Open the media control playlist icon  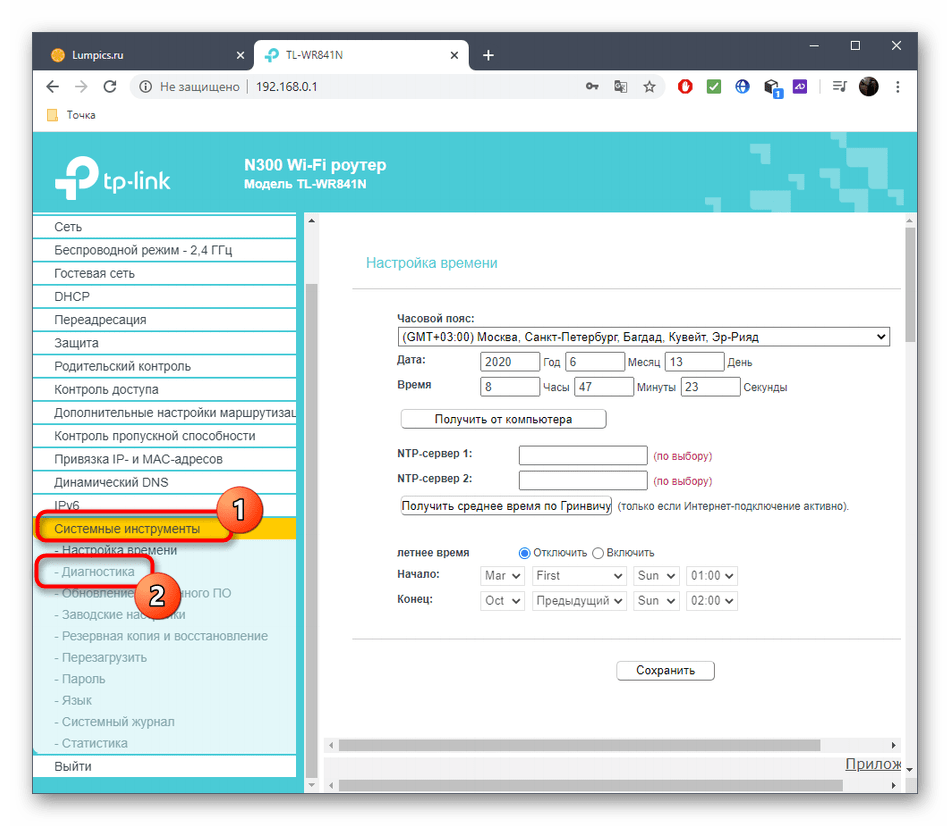(839, 87)
